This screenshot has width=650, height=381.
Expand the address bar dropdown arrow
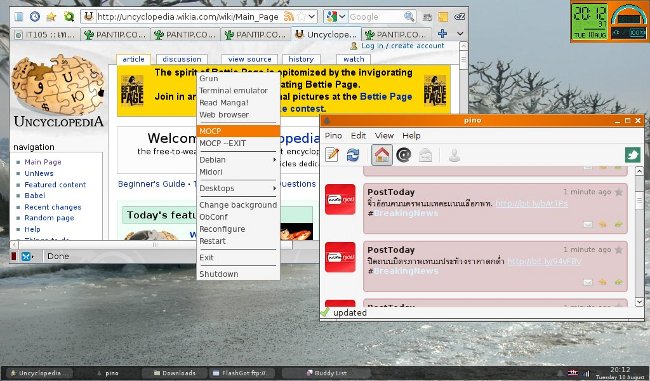click(312, 17)
